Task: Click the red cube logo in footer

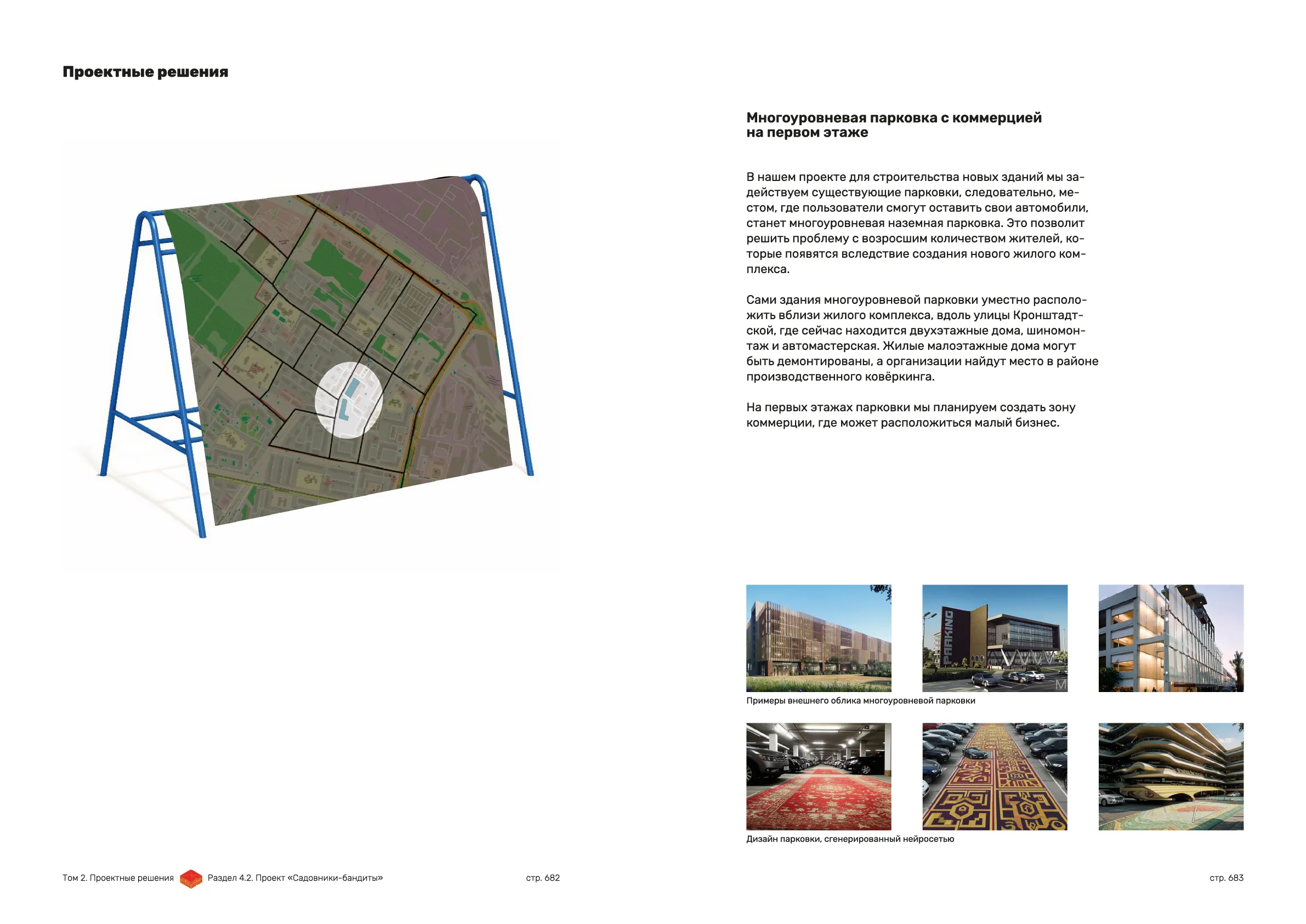Action: click(x=191, y=878)
